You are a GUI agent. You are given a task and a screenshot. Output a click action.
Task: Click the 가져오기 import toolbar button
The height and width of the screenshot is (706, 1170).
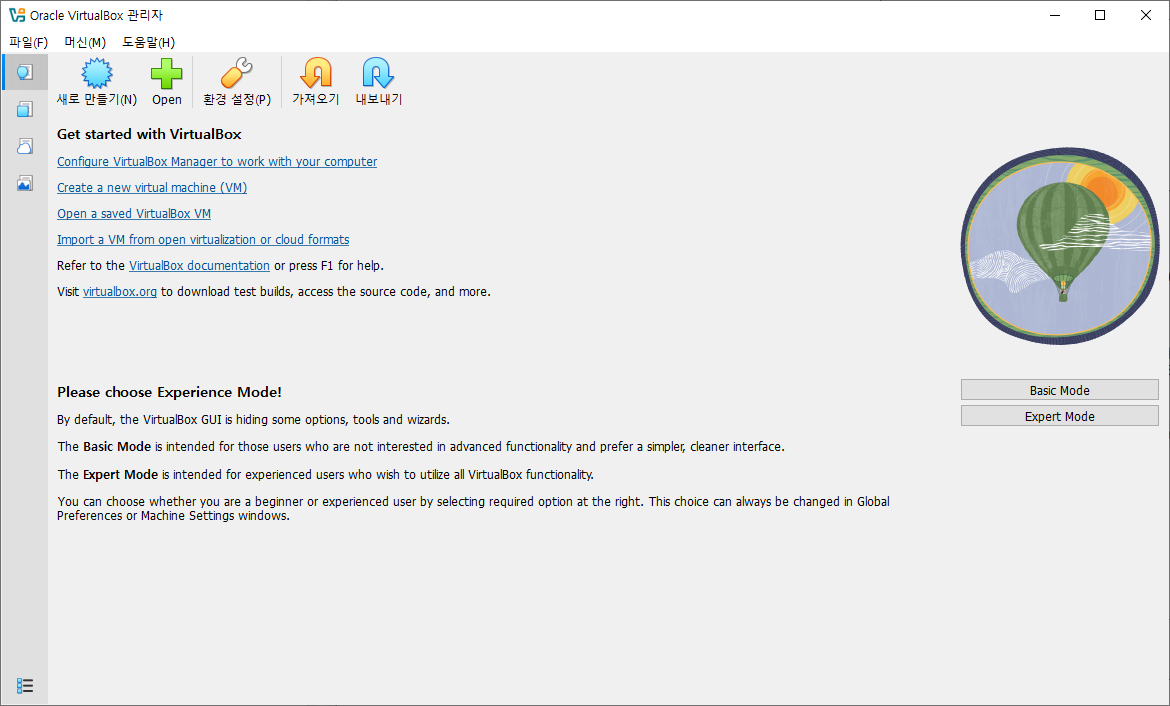[x=316, y=82]
